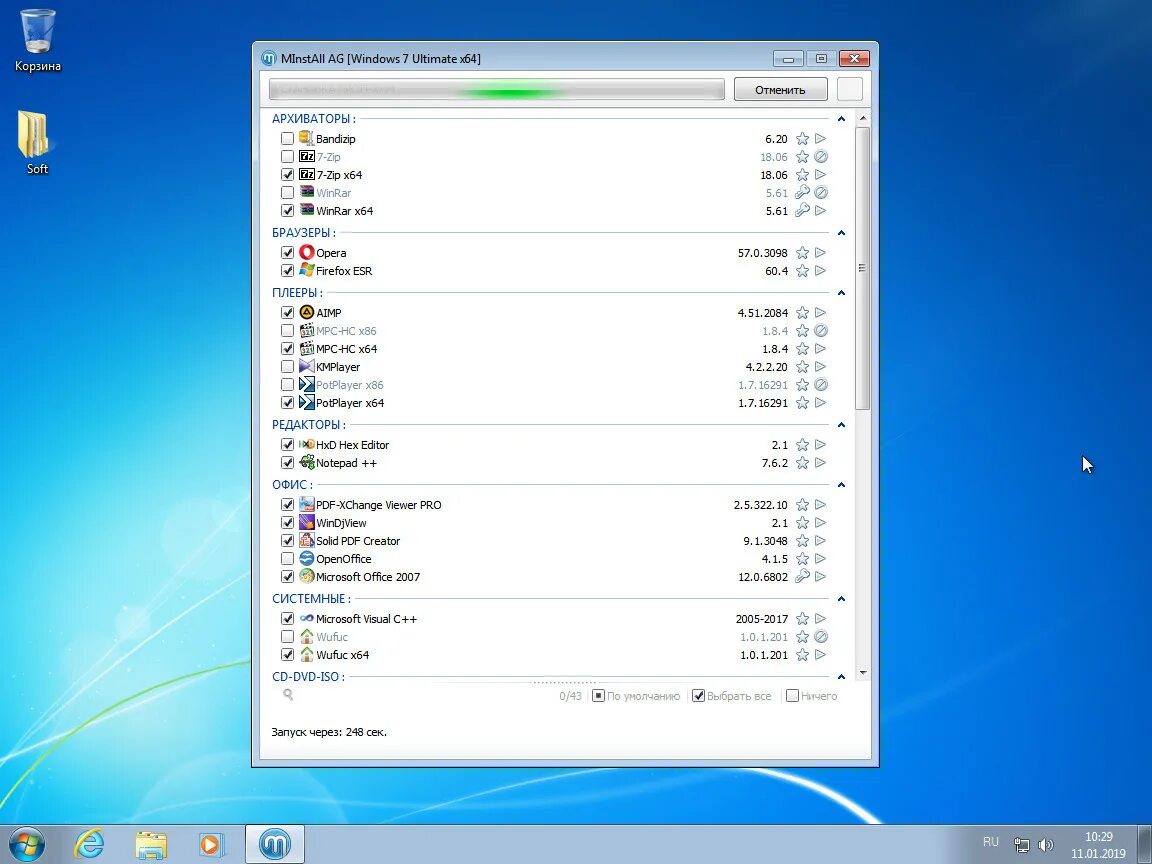Collapse the СИСТЕМНЫЕ section

[841, 599]
